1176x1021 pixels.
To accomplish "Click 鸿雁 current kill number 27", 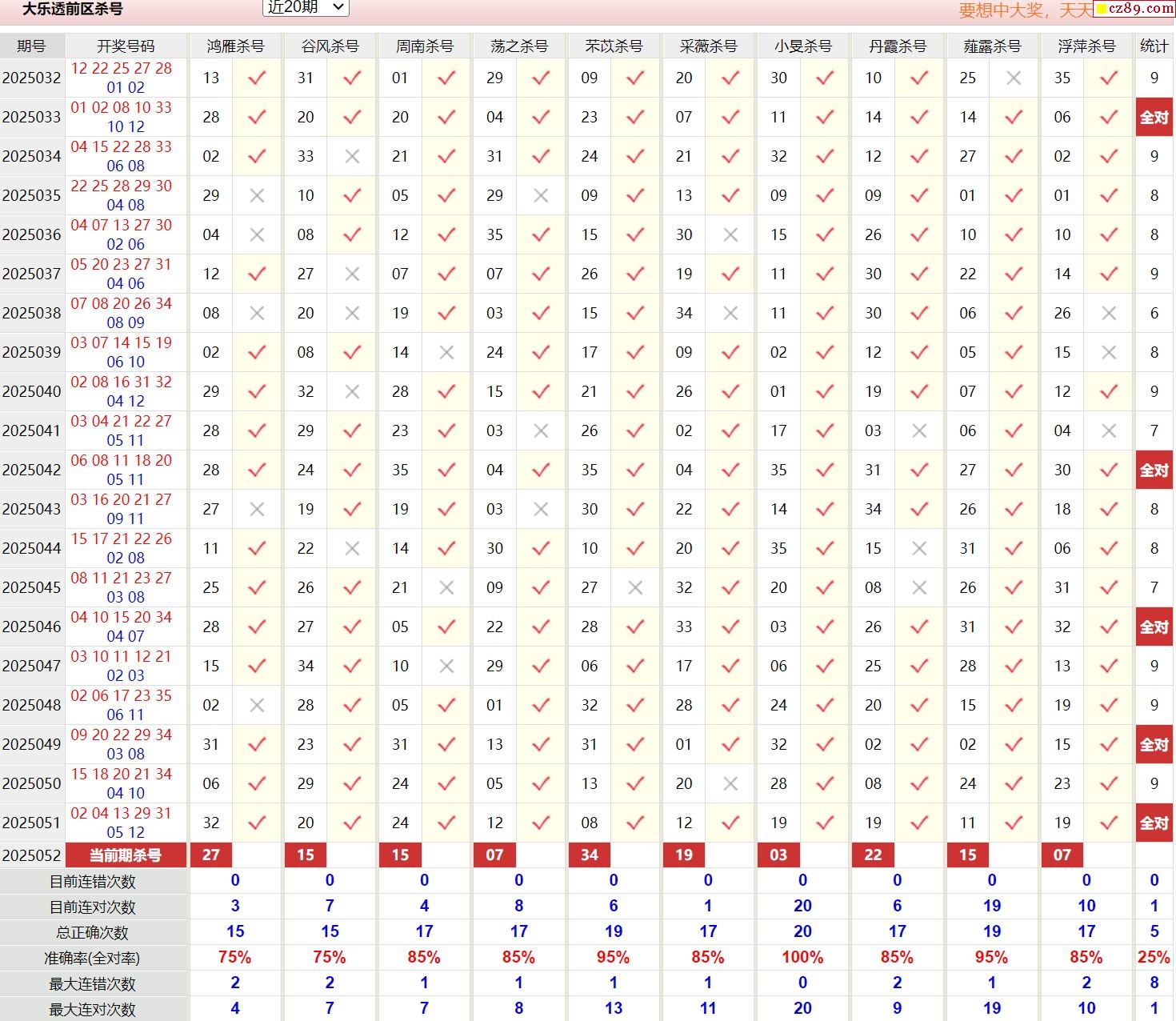I will coord(211,855).
